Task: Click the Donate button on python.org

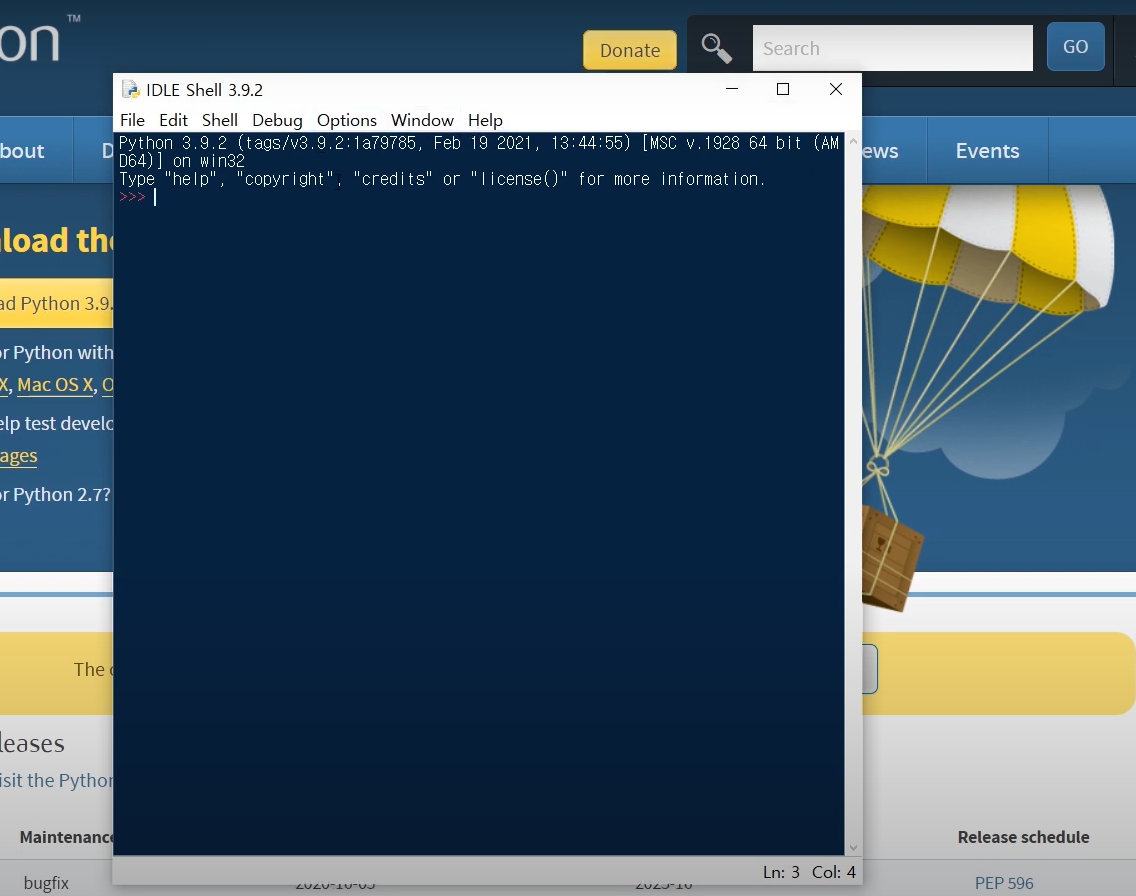Action: click(x=630, y=50)
